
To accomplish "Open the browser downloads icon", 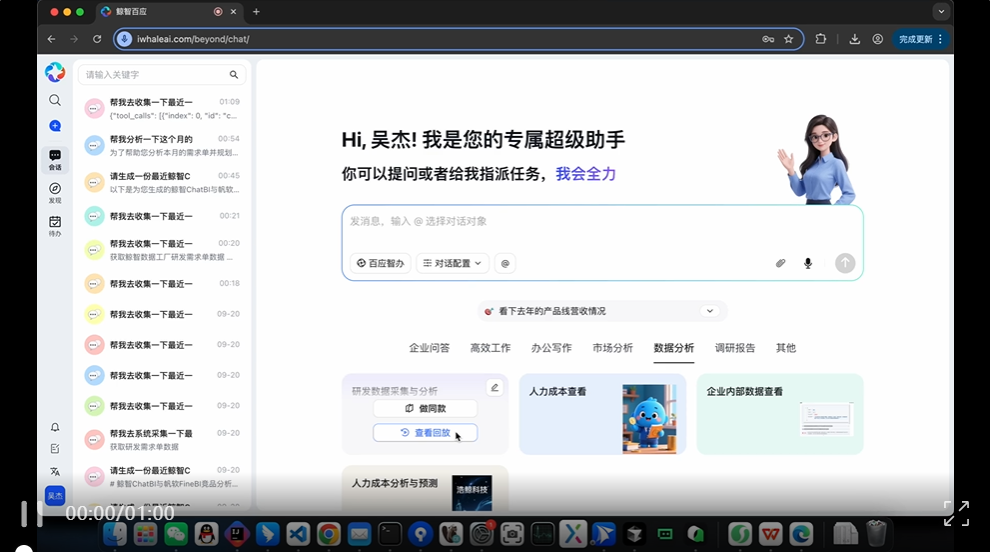I will pyautogui.click(x=854, y=39).
